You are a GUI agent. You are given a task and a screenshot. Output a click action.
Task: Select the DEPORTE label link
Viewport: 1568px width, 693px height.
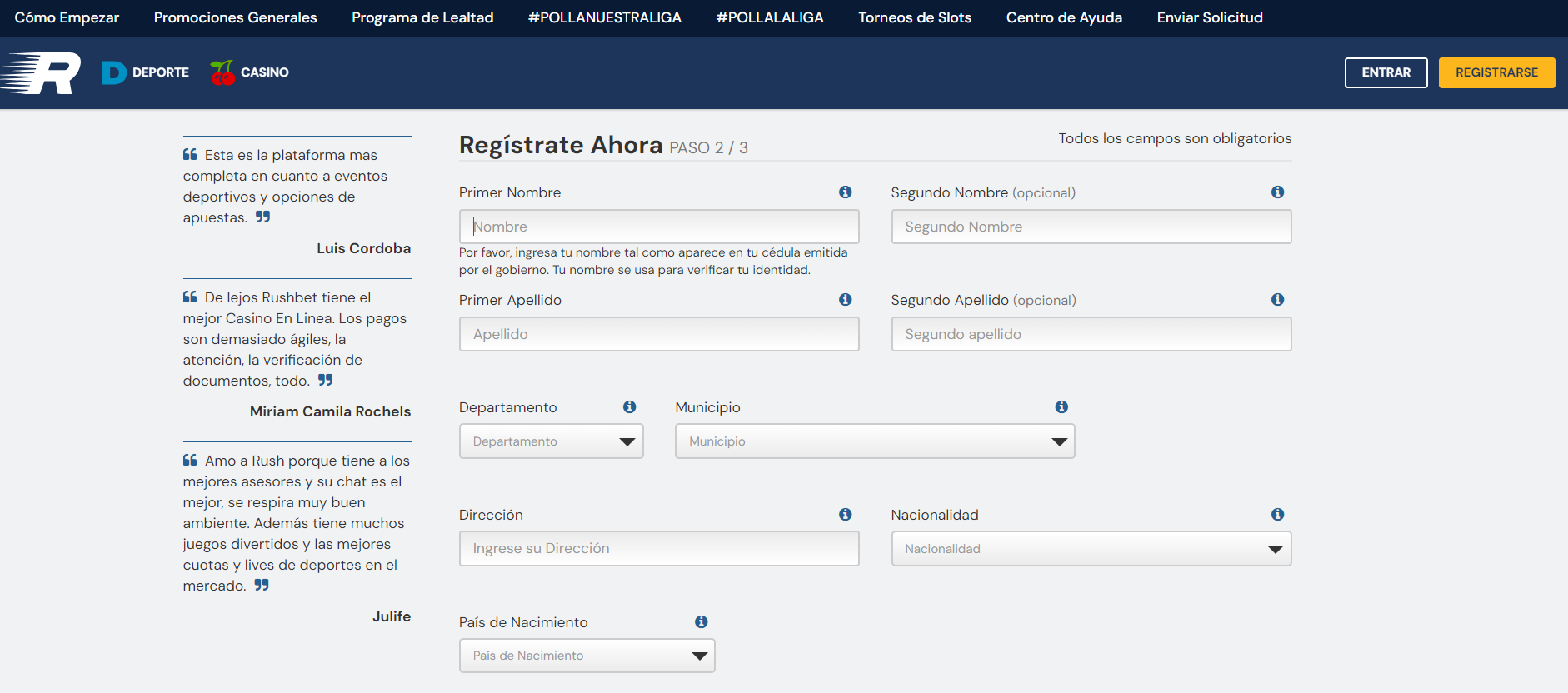click(161, 72)
